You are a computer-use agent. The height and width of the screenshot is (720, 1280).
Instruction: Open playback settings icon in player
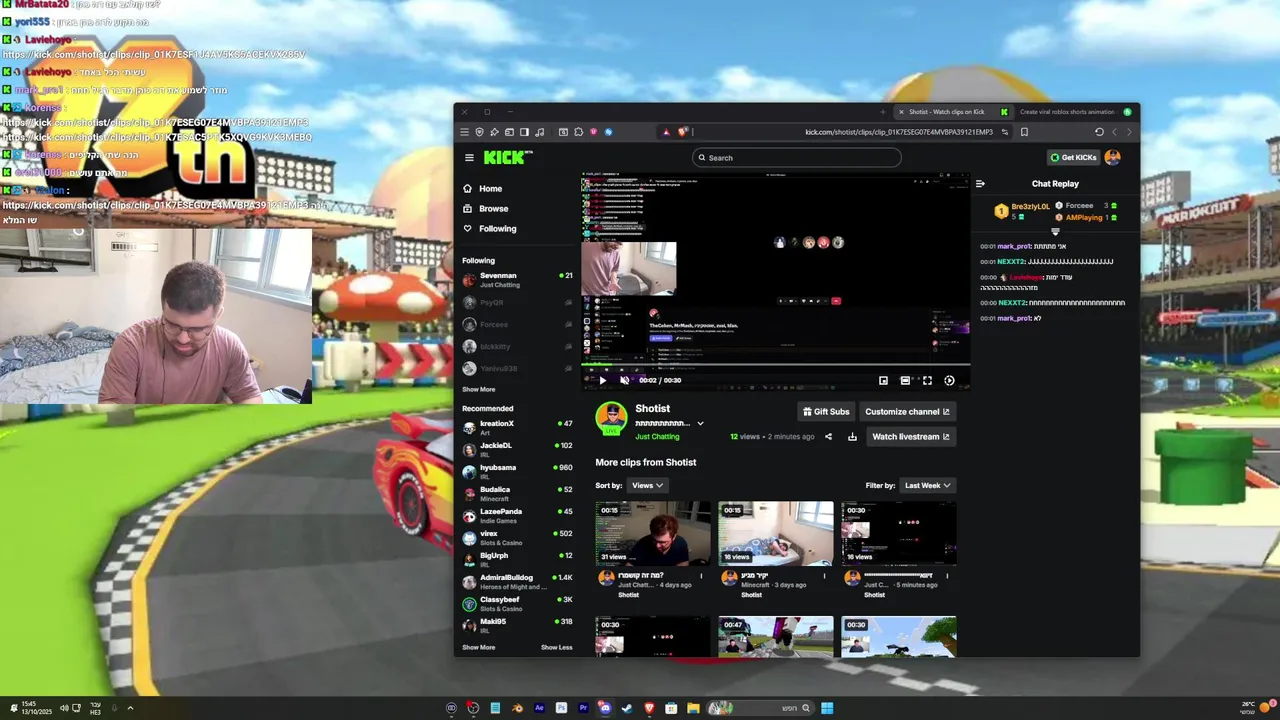[x=949, y=380]
